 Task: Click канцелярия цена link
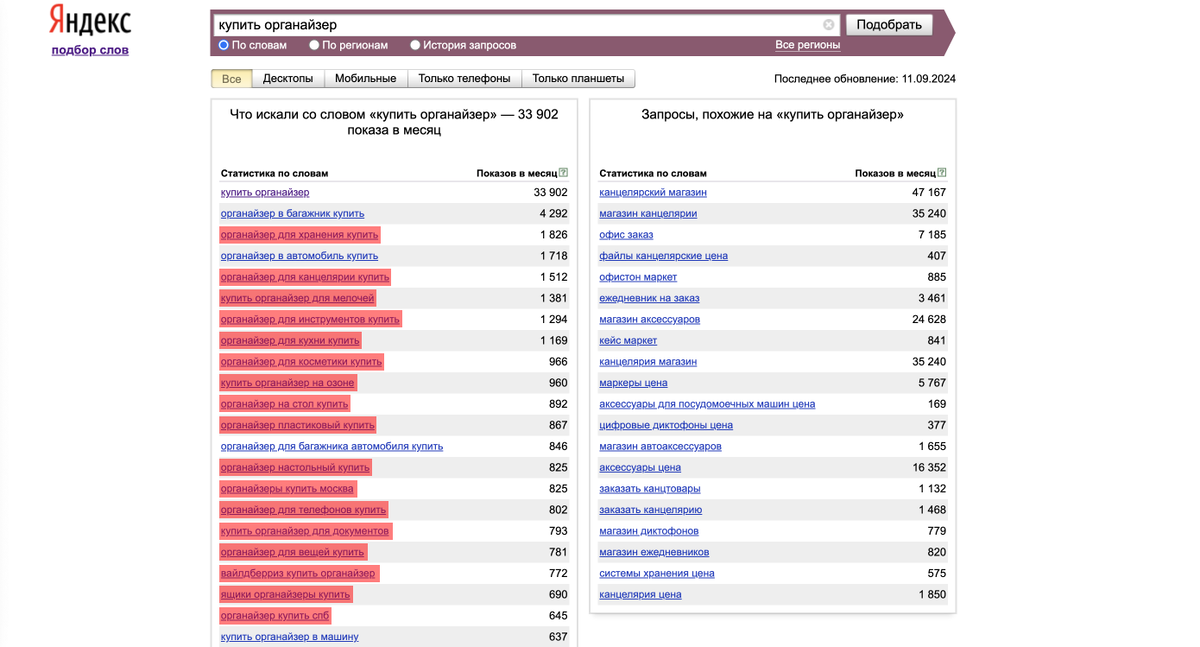[x=640, y=595]
